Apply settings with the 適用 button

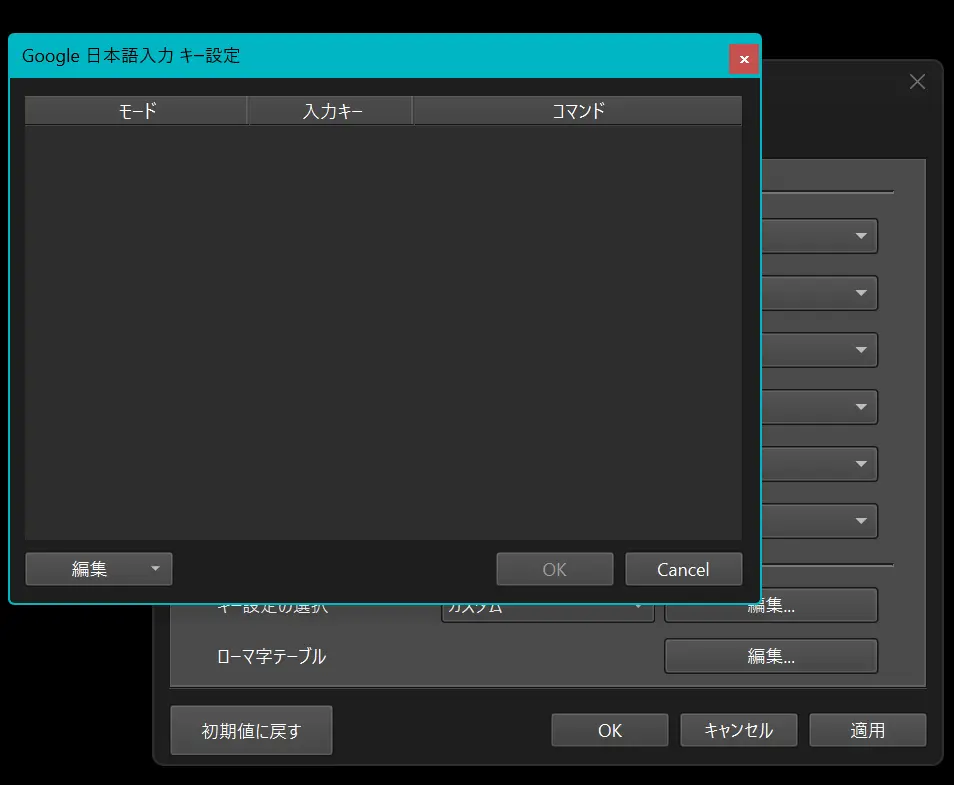(x=868, y=730)
